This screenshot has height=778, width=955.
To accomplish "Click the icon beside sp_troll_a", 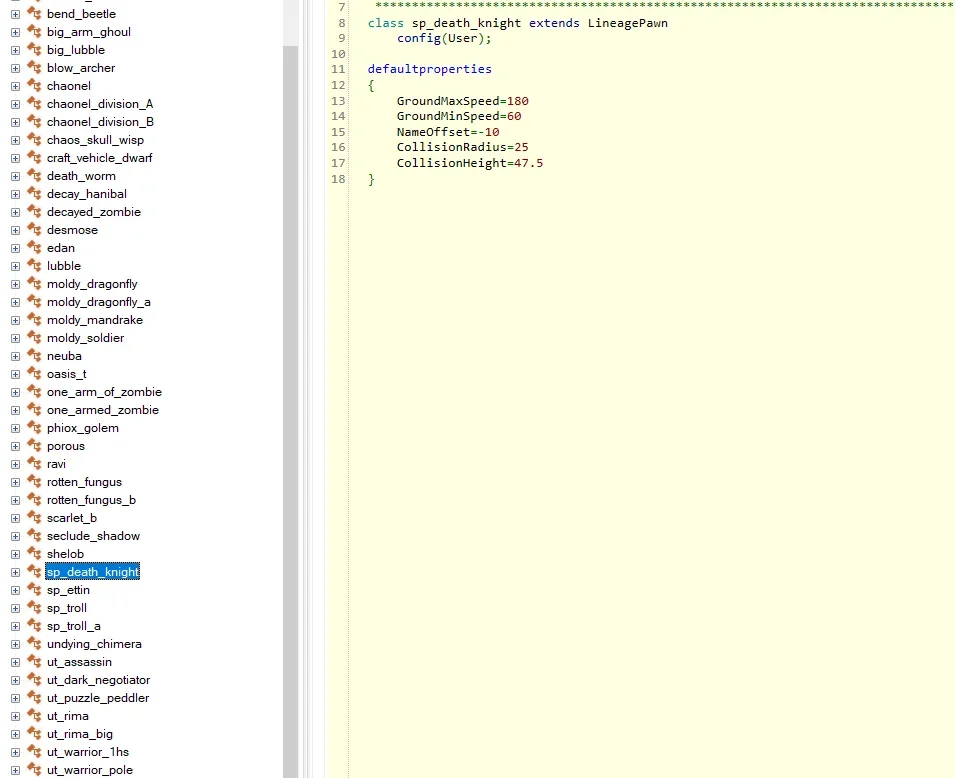I will click(x=34, y=626).
